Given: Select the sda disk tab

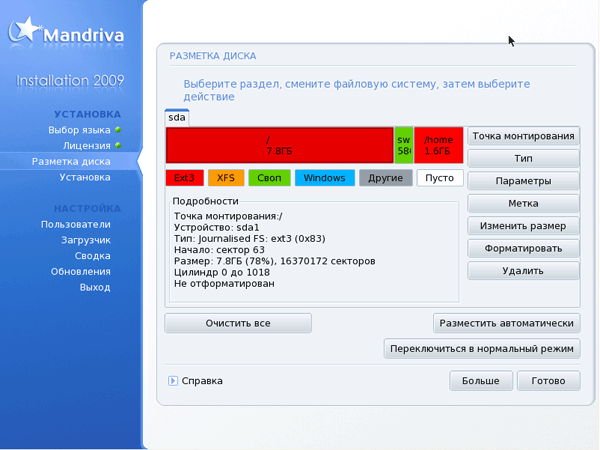Looking at the screenshot, I should [177, 117].
